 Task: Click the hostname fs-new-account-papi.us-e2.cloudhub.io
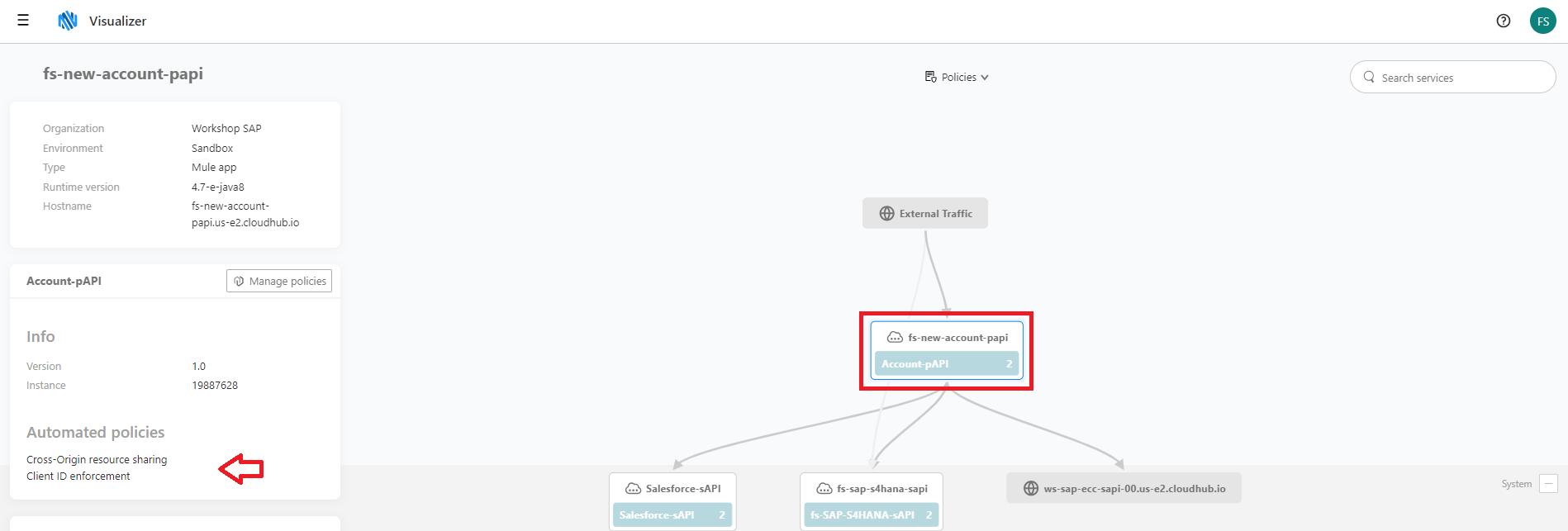[245, 214]
